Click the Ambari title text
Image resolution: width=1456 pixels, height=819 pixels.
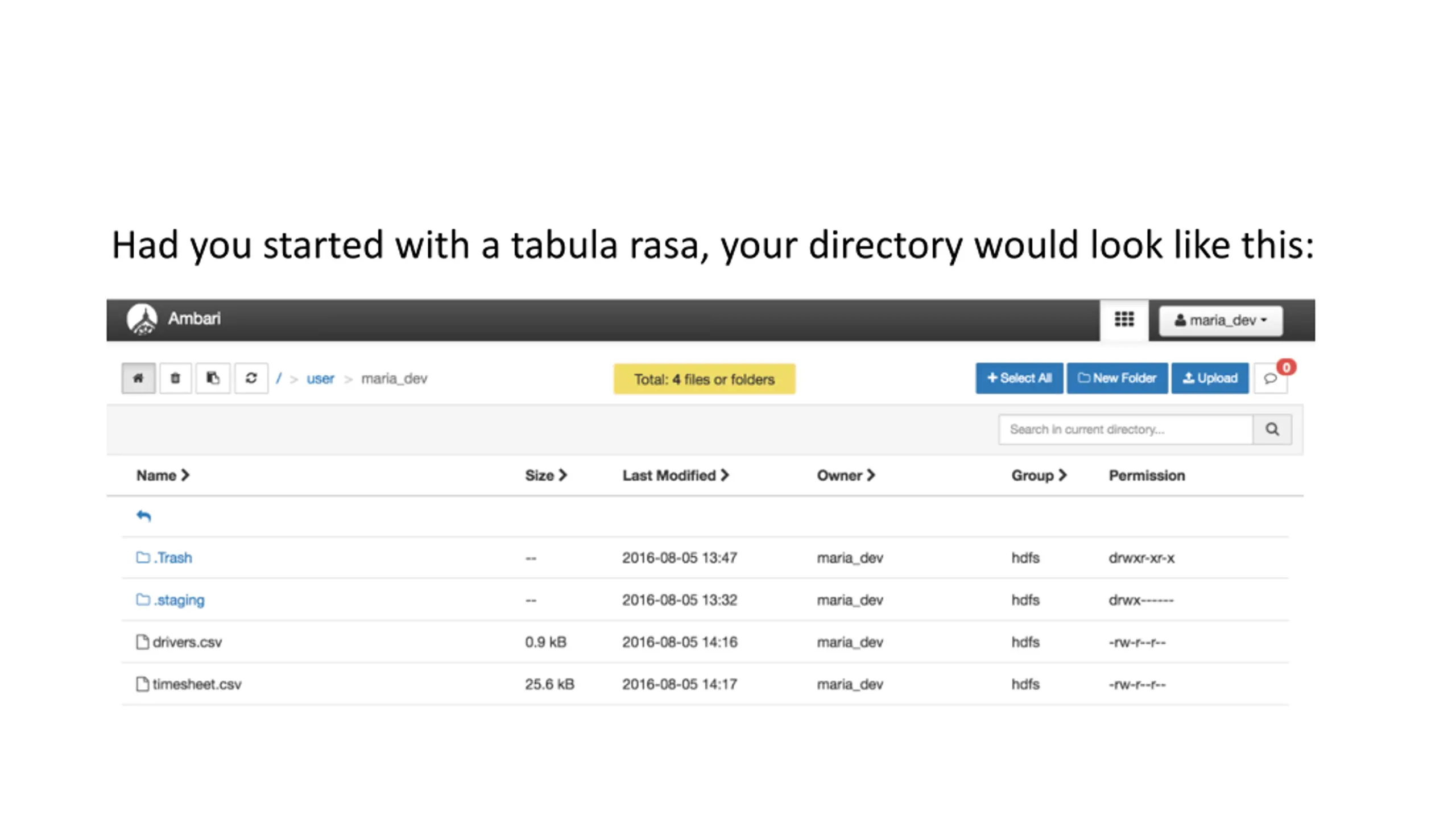(x=194, y=318)
